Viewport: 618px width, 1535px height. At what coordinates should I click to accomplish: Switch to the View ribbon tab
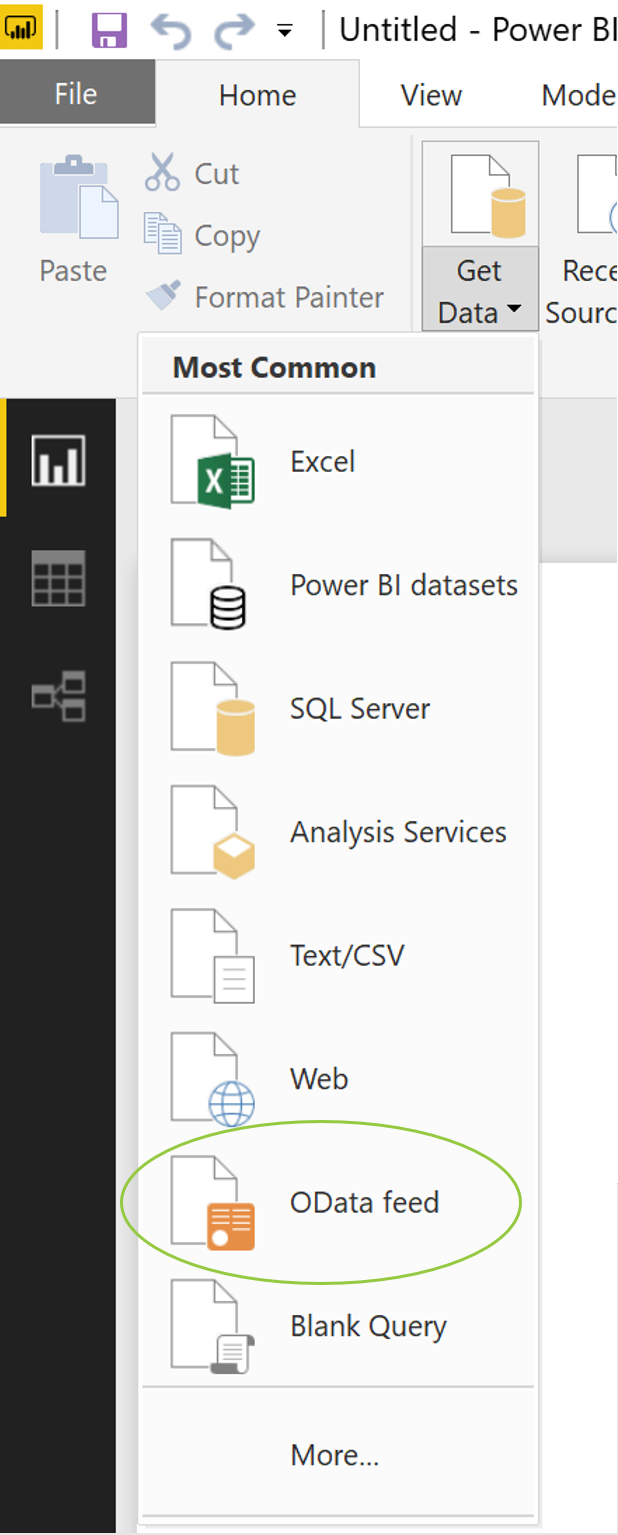(x=431, y=95)
